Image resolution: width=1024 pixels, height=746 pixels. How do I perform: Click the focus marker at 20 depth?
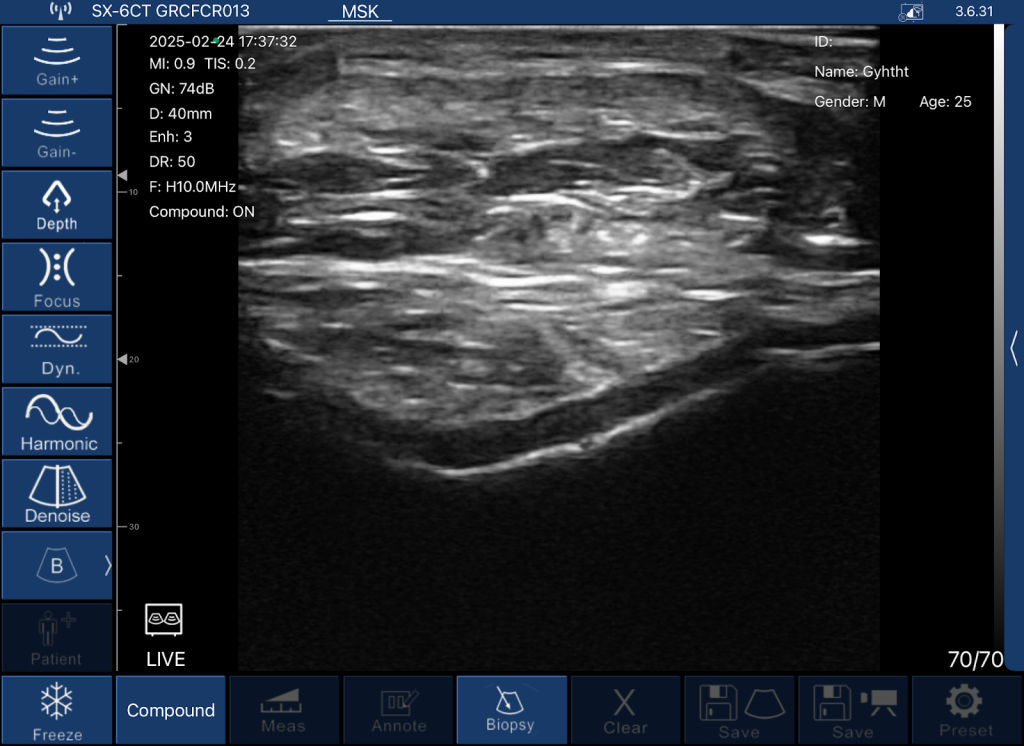pos(122,359)
